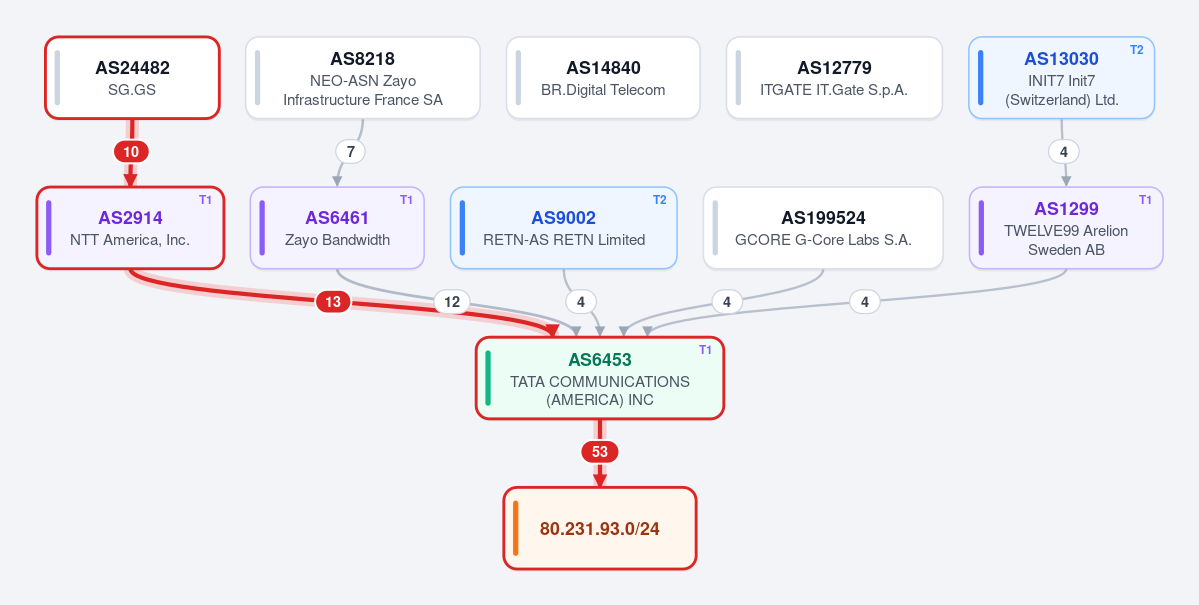1199x605 pixels.
Task: Click the AS2914 NTT America node
Action: [x=130, y=228]
